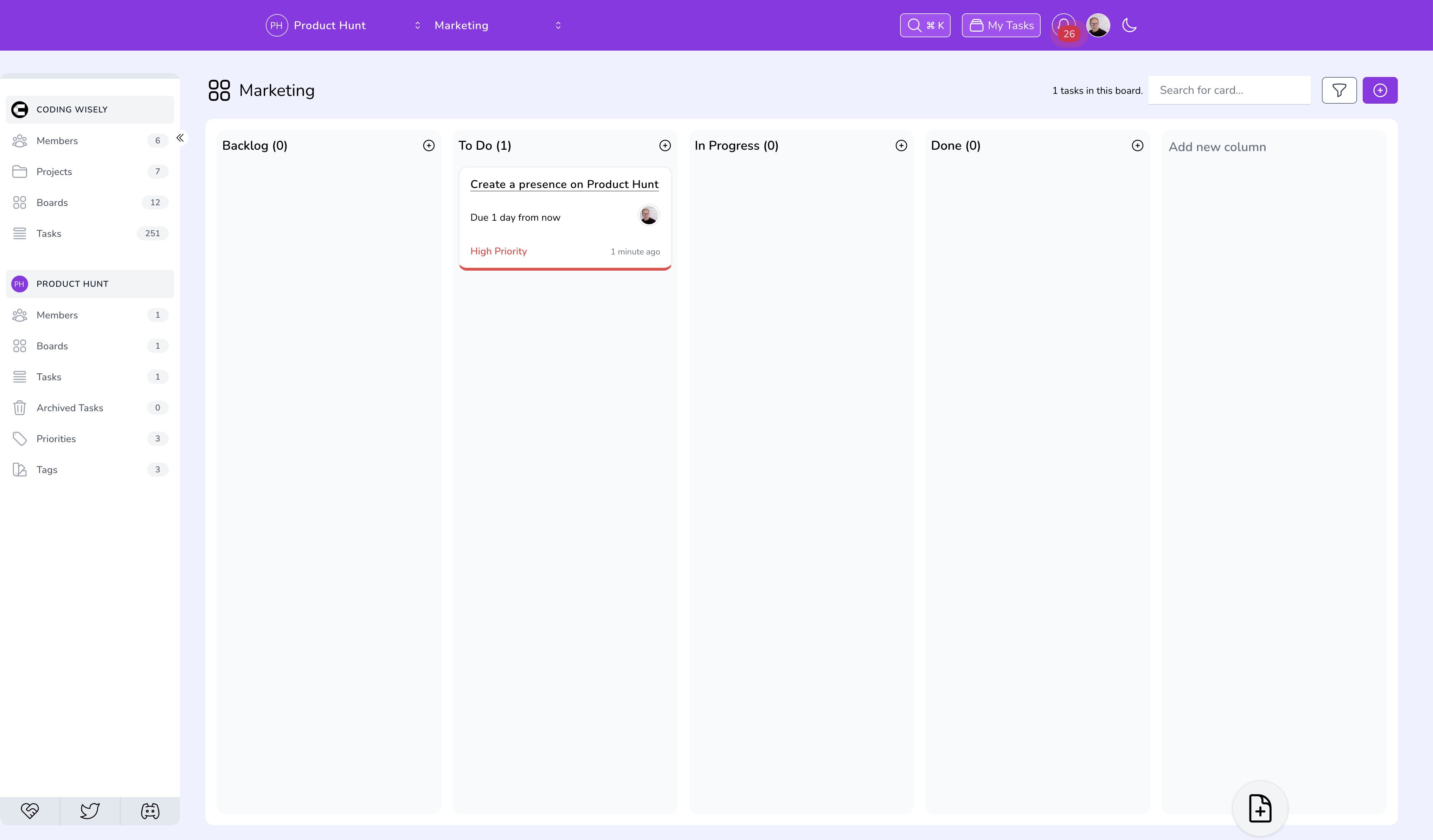Image resolution: width=1433 pixels, height=840 pixels.
Task: Open Coding Wisely Boards with 12 count
Action: [90, 203]
